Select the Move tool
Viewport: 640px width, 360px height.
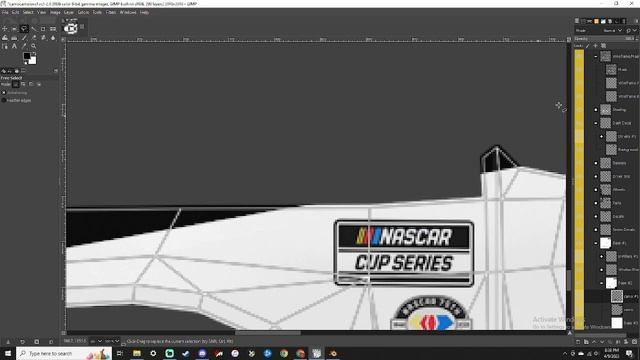coord(4,29)
